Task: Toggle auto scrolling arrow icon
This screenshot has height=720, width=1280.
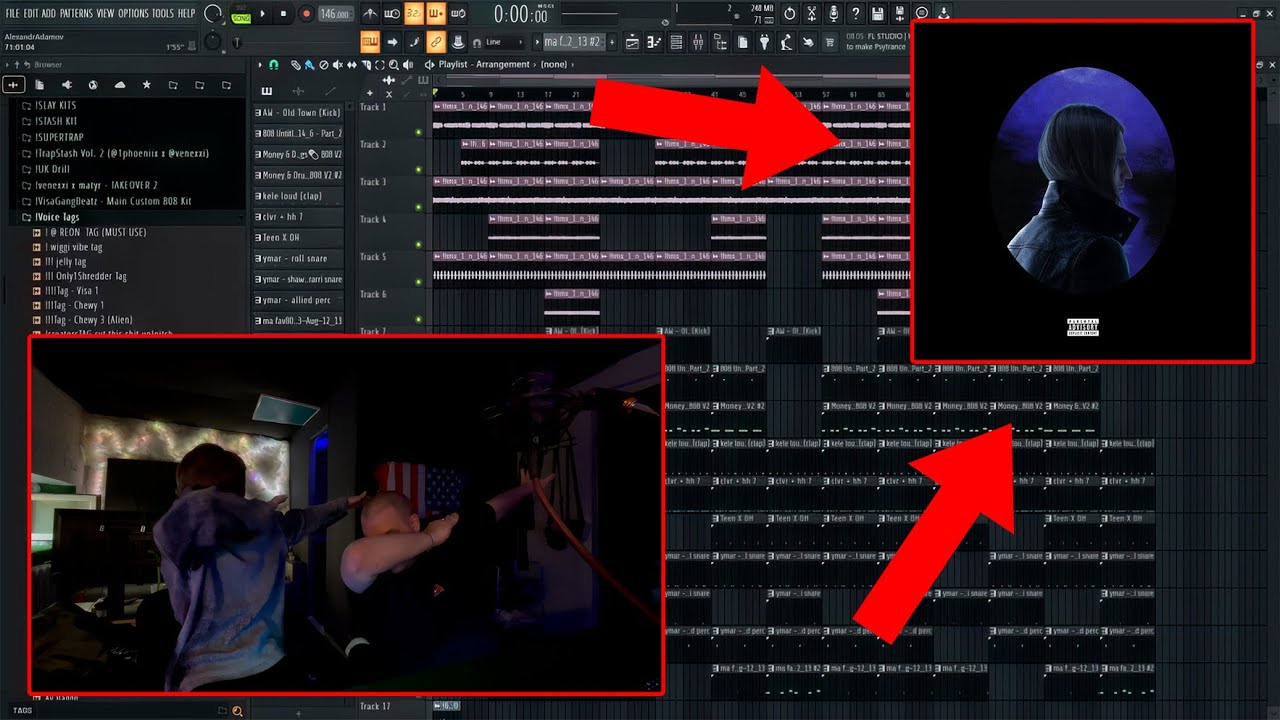Action: click(x=392, y=42)
